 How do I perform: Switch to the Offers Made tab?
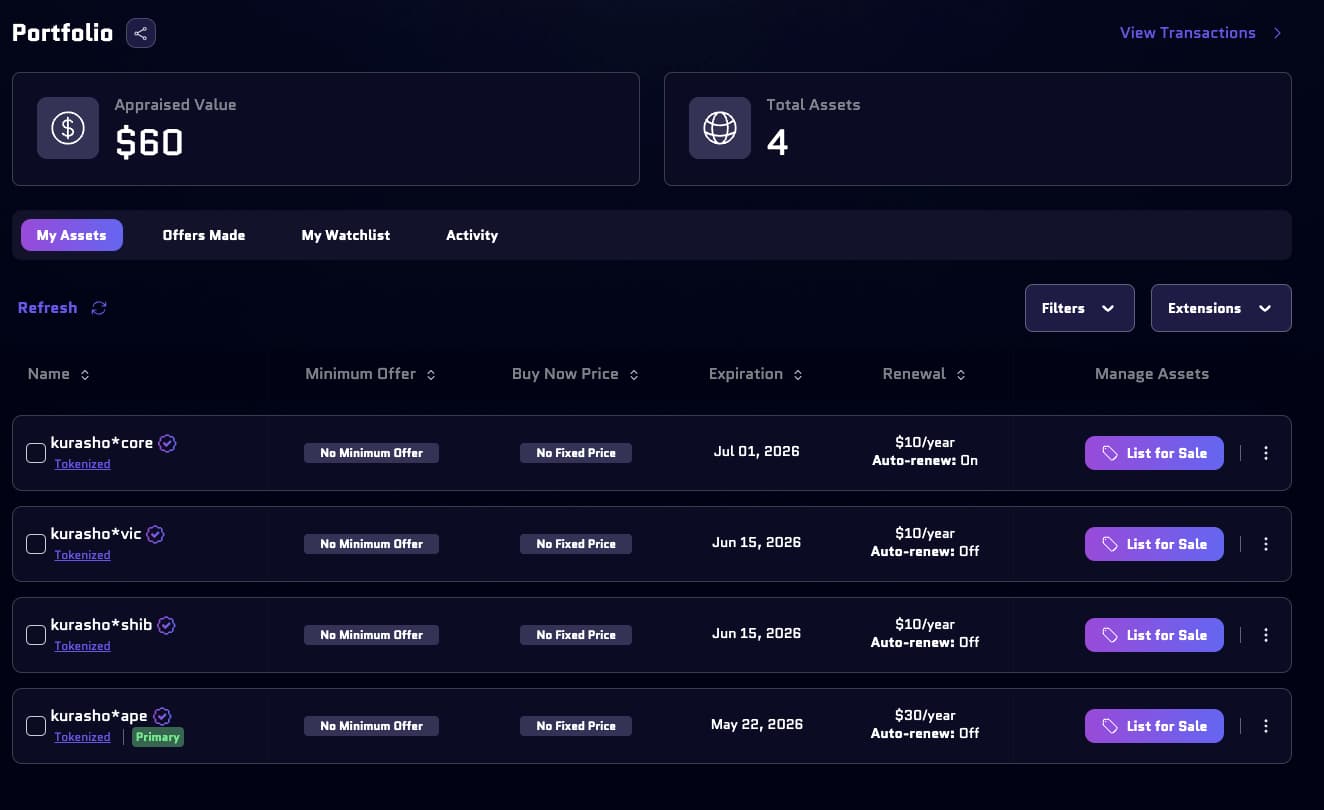coord(204,235)
